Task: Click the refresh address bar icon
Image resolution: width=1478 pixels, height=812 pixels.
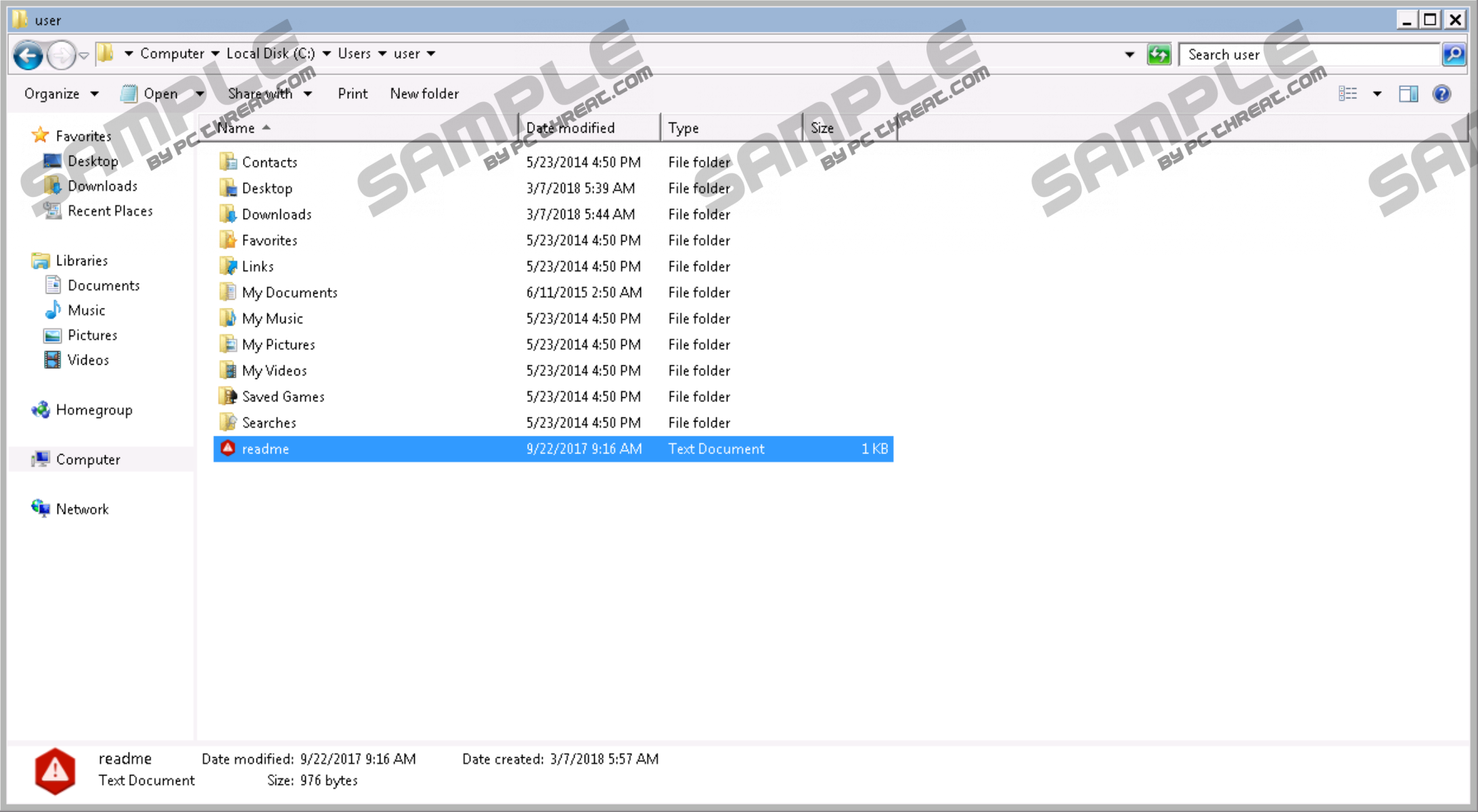Action: coord(1159,54)
